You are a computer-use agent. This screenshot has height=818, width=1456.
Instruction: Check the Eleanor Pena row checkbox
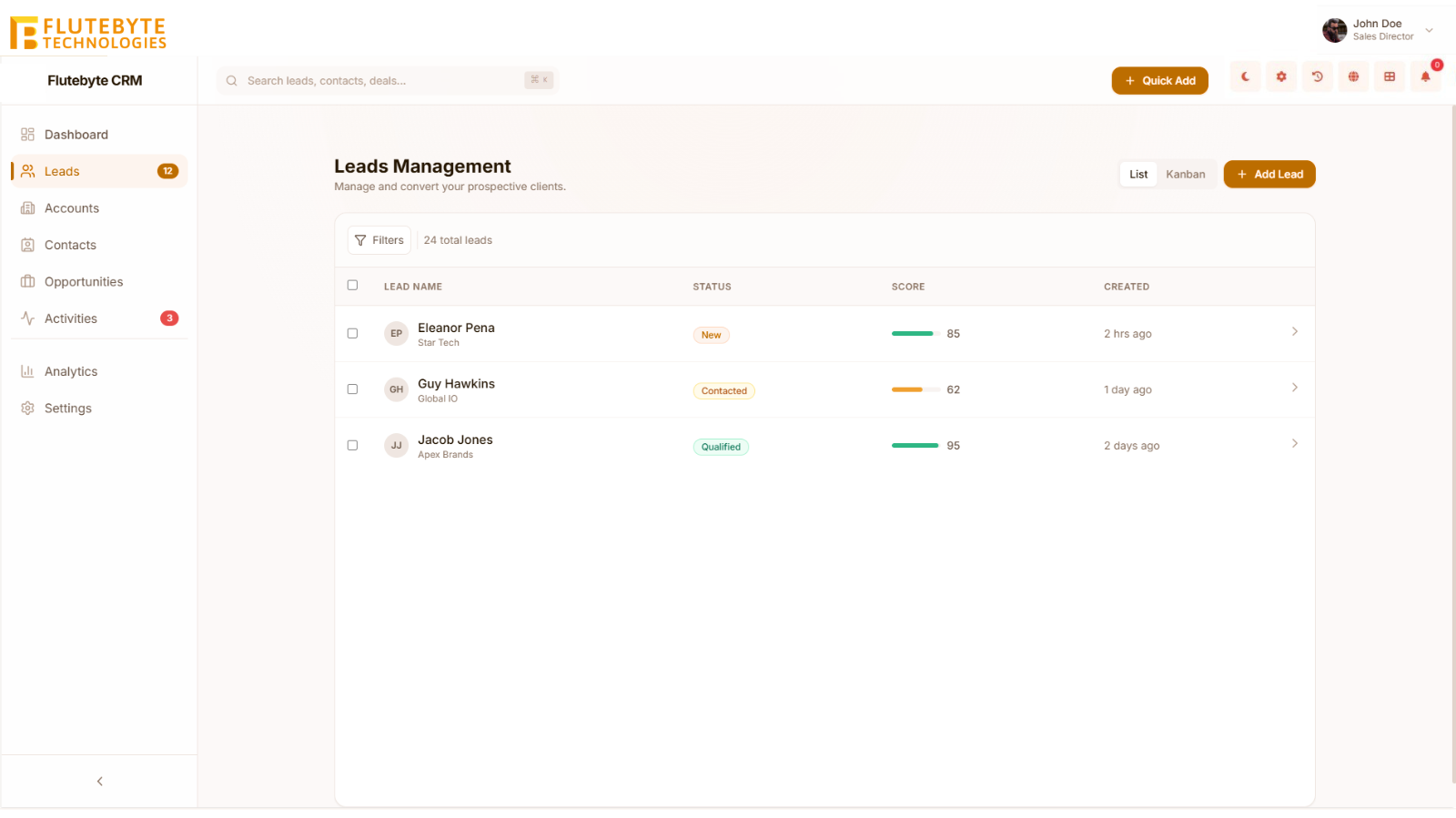(353, 334)
